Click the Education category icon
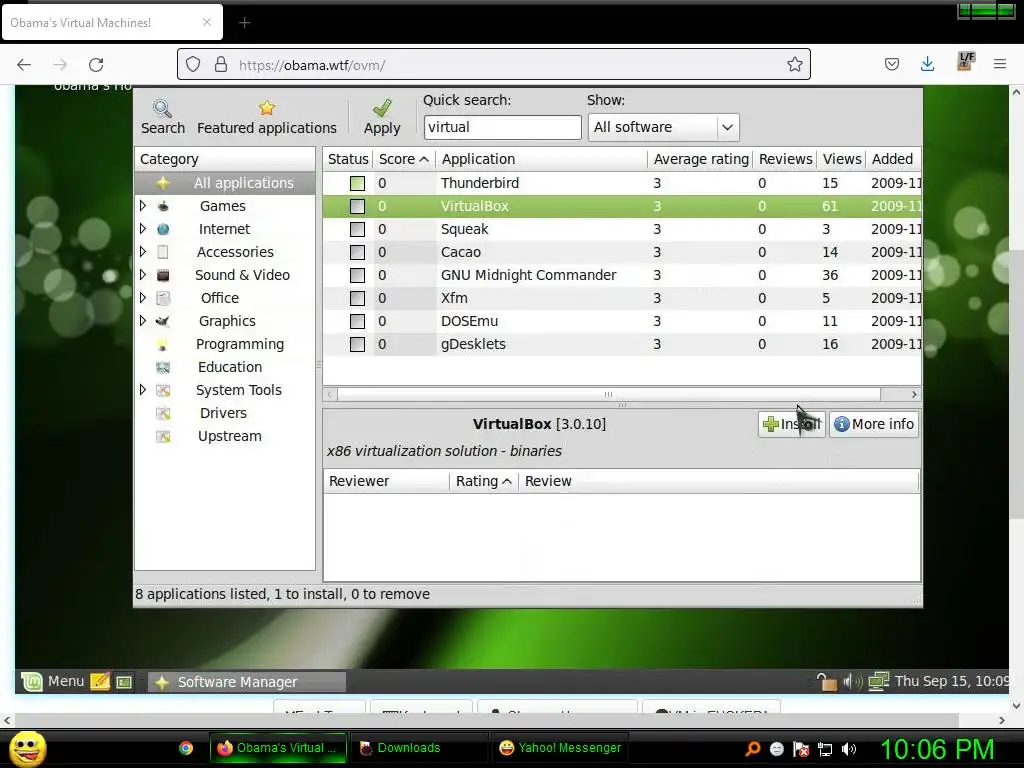The image size is (1024, 768). click(163, 367)
